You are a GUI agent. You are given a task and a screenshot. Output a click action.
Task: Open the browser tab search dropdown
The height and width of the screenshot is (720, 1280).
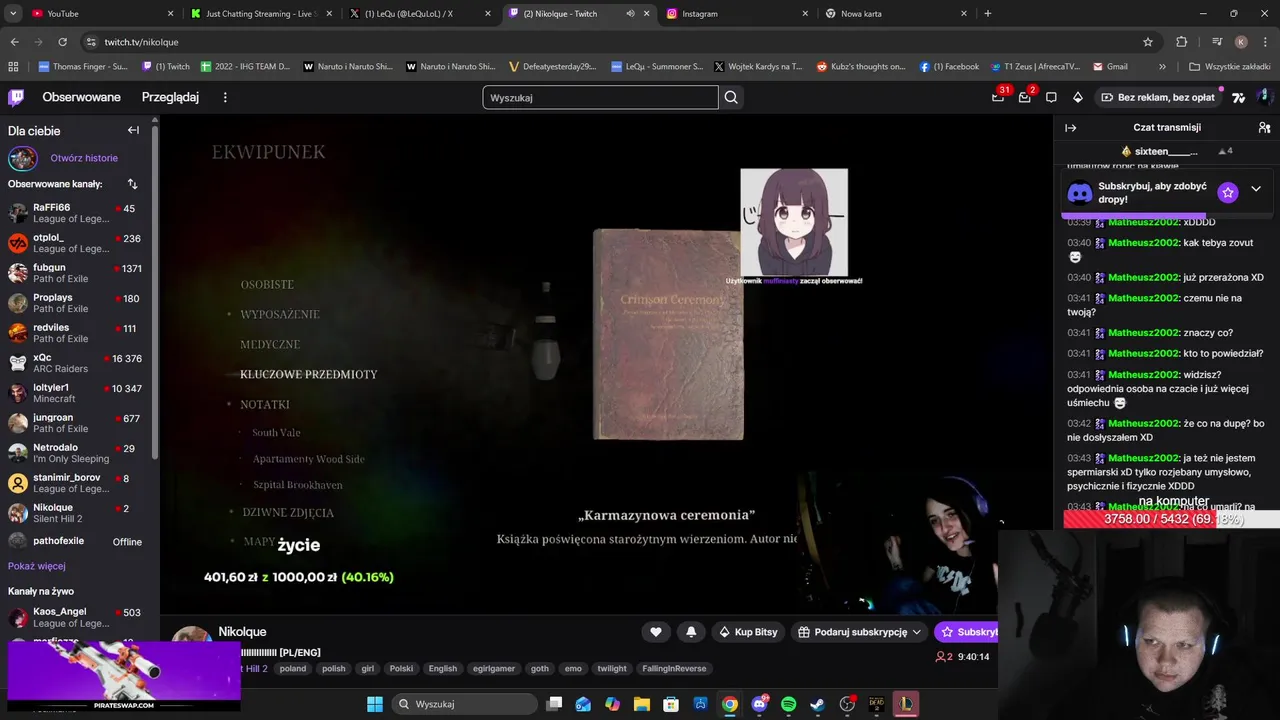[x=13, y=13]
